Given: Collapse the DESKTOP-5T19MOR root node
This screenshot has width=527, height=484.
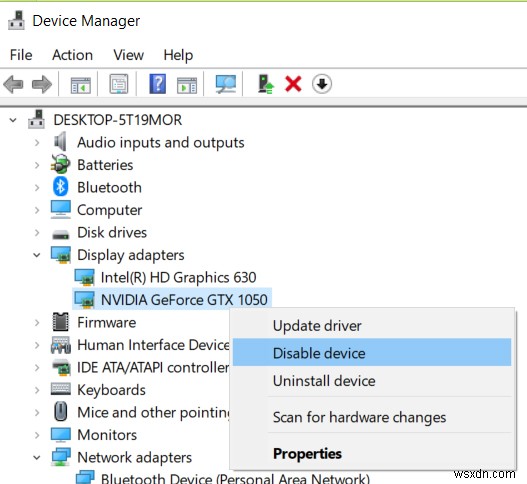Looking at the screenshot, I should (13, 120).
